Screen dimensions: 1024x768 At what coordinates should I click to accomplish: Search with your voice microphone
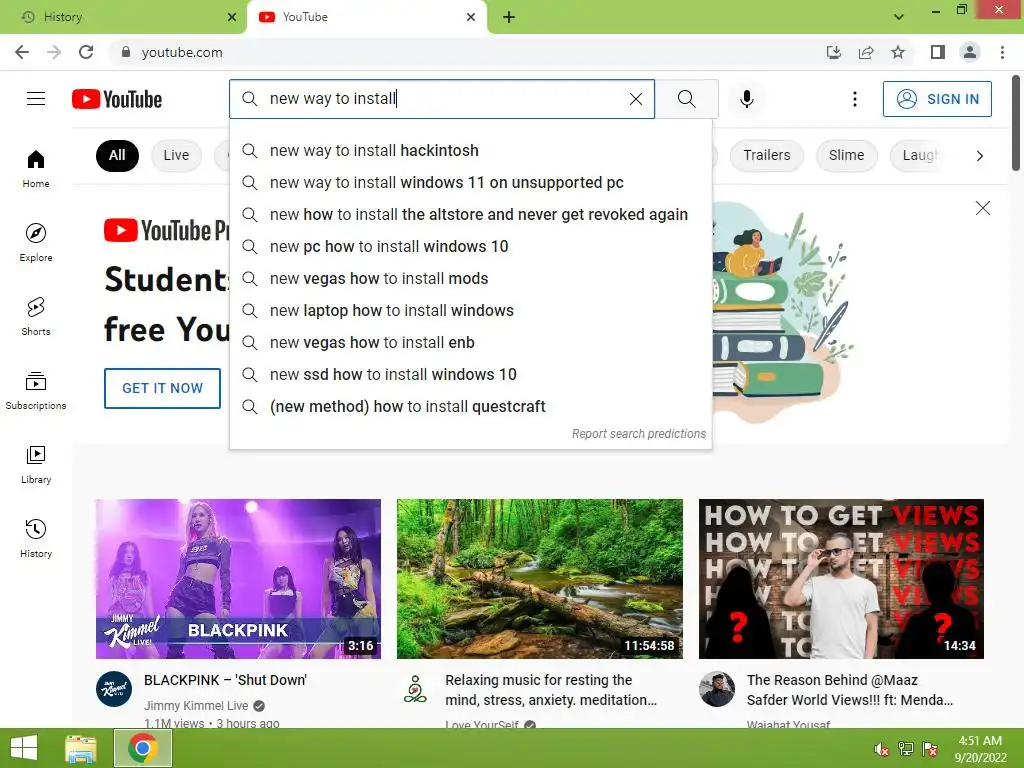pos(746,99)
